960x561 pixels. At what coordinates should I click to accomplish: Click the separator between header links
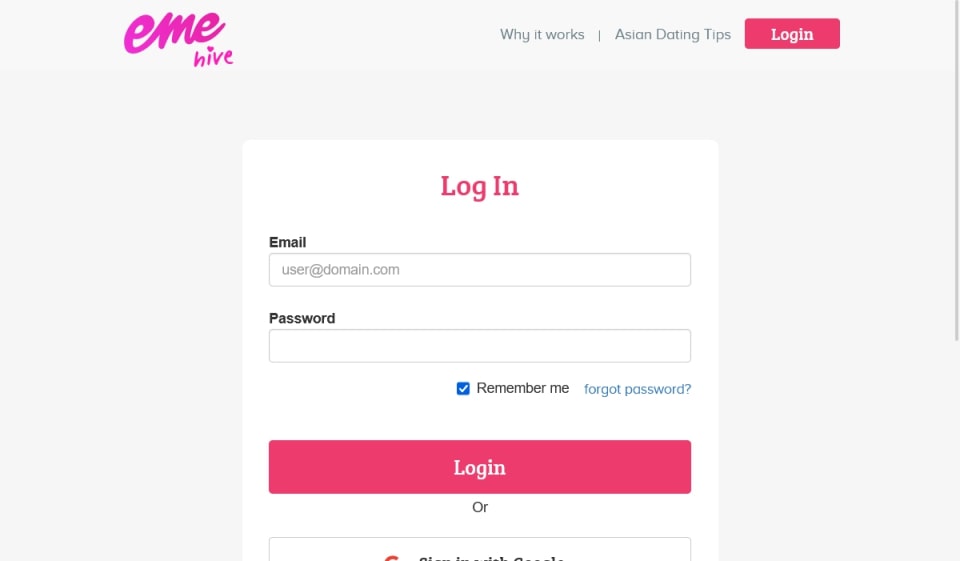(599, 35)
